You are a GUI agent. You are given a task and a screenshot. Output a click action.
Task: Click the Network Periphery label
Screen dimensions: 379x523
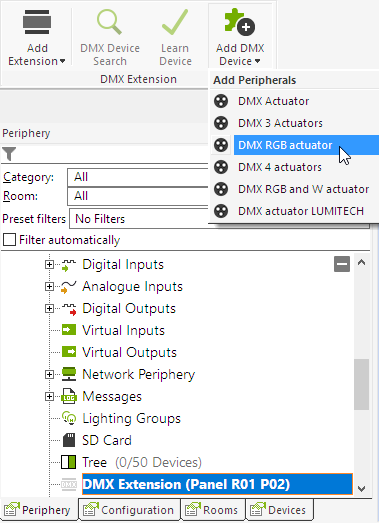click(138, 375)
